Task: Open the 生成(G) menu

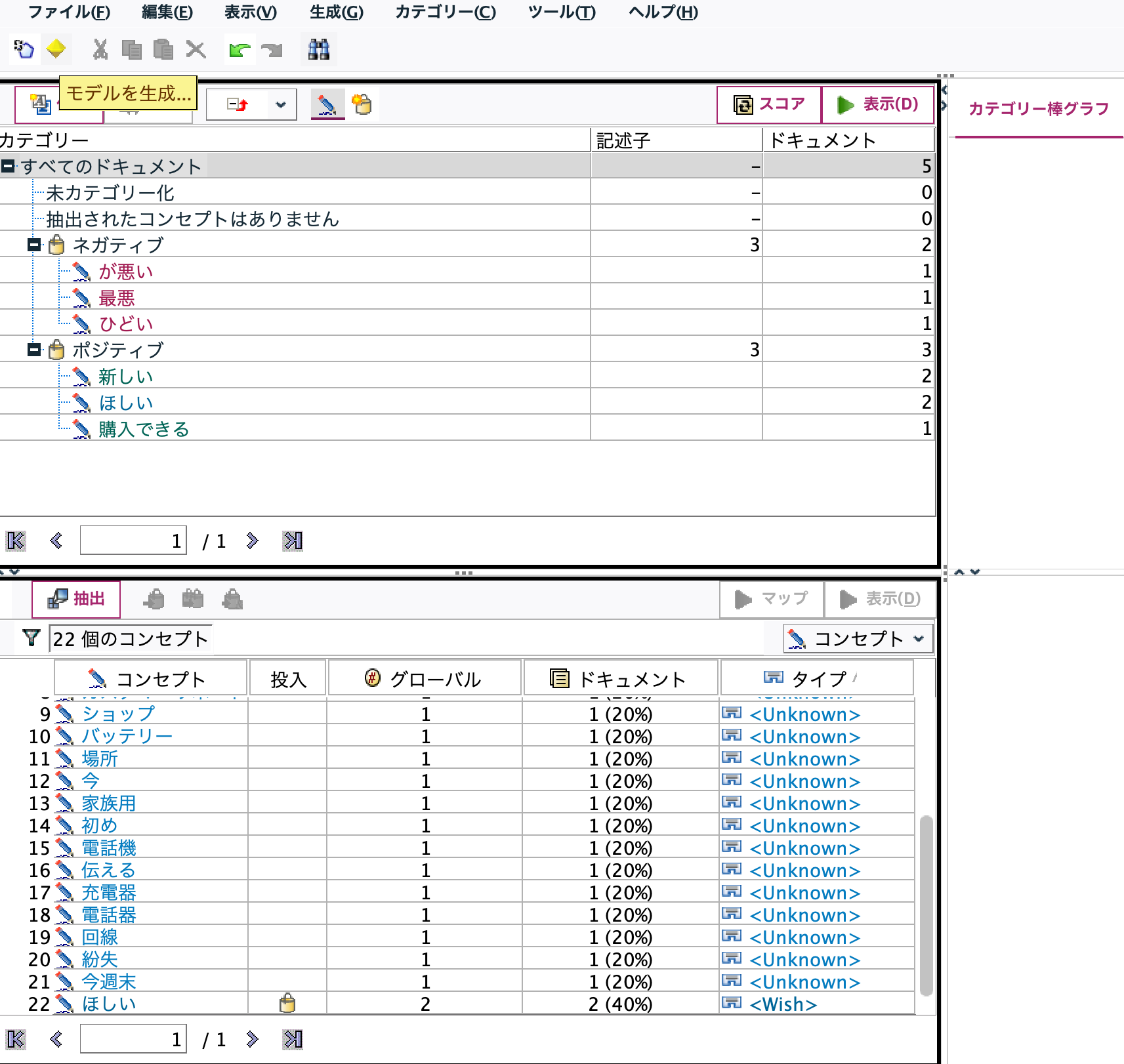Action: pyautogui.click(x=335, y=12)
